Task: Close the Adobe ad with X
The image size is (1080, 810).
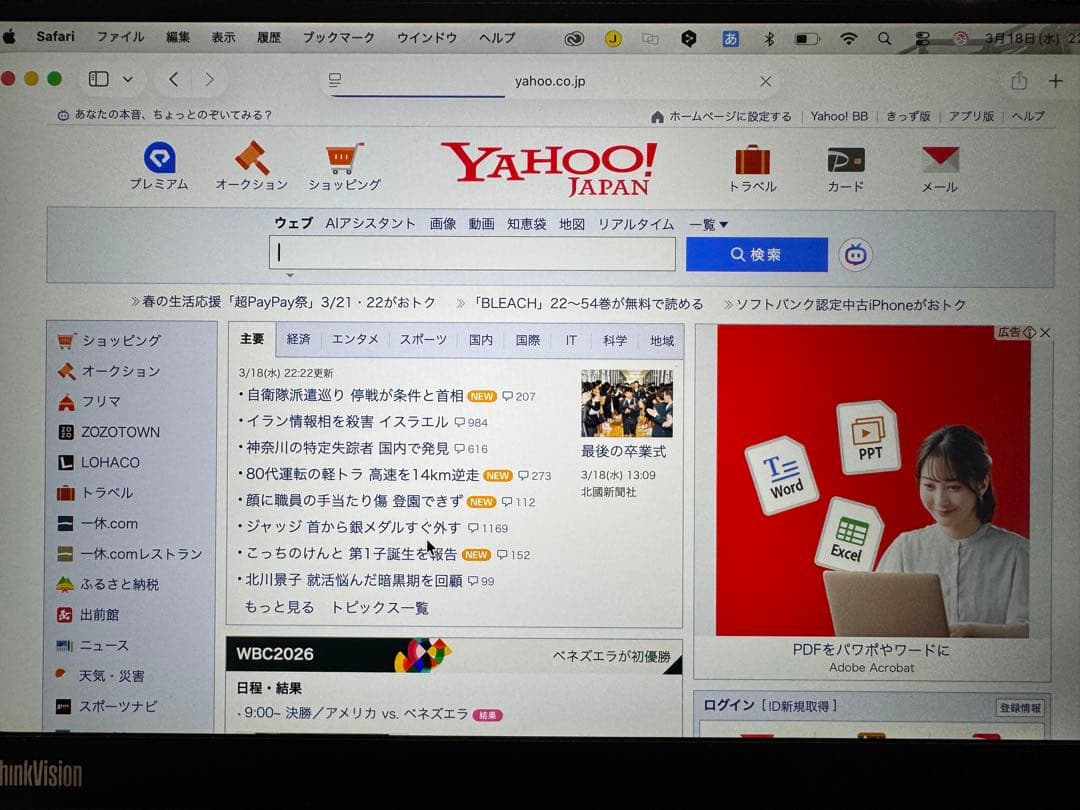Action: (1046, 333)
